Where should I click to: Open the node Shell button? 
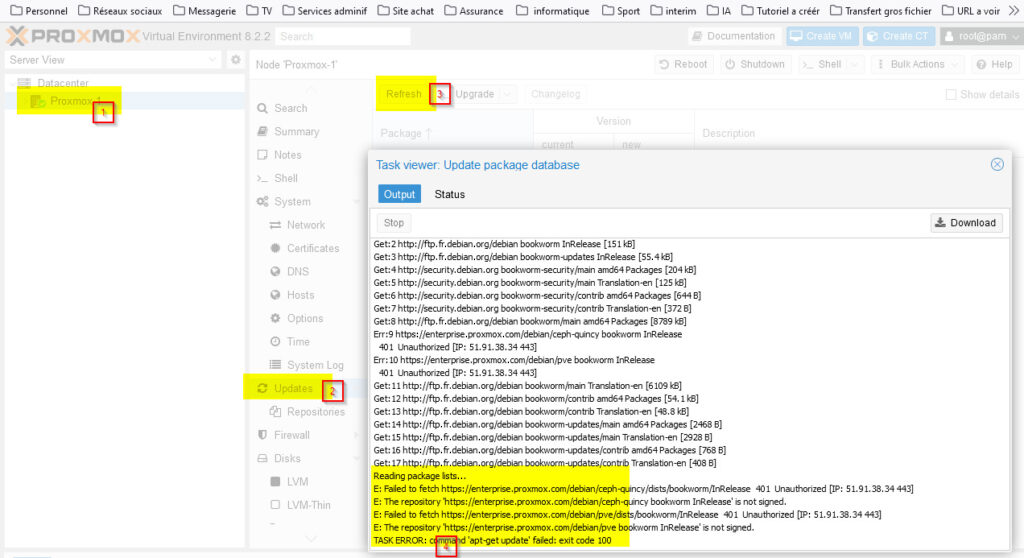coord(822,64)
